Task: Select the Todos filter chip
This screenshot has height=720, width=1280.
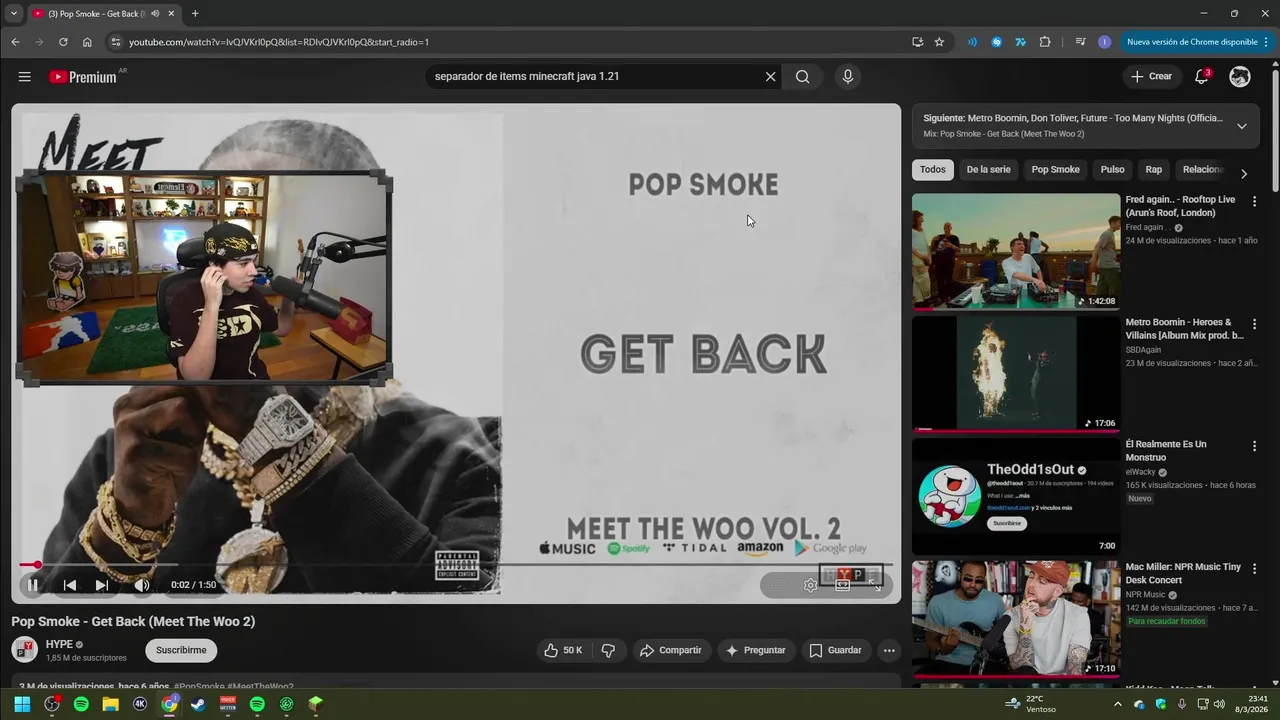Action: click(x=932, y=170)
